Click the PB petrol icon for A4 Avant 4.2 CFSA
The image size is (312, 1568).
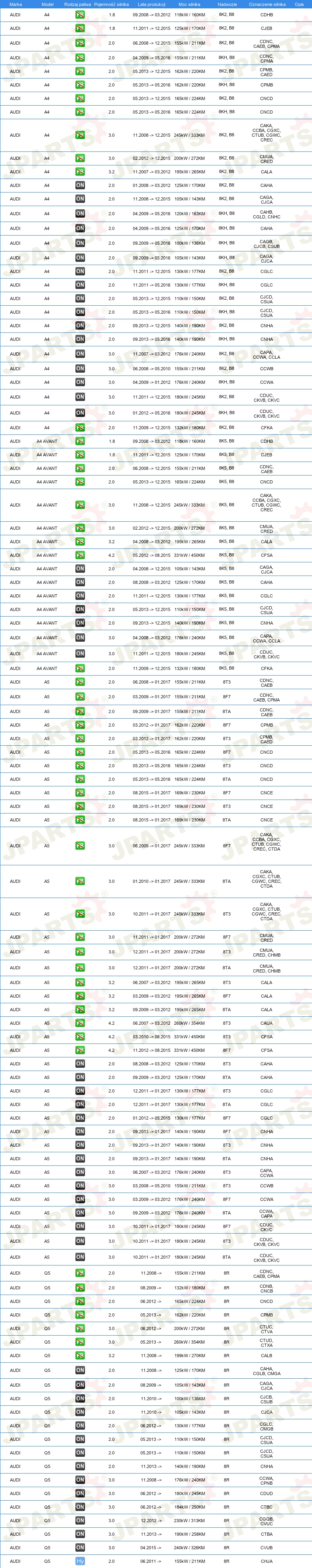pos(80,555)
